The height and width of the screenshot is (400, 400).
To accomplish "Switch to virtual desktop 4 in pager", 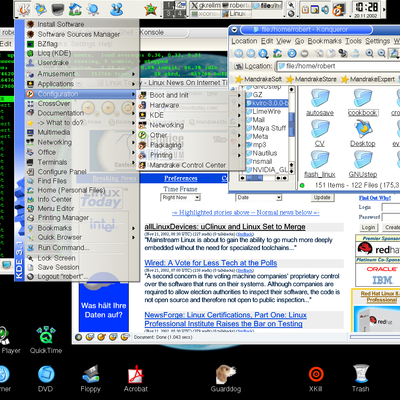I will [x=179, y=14].
